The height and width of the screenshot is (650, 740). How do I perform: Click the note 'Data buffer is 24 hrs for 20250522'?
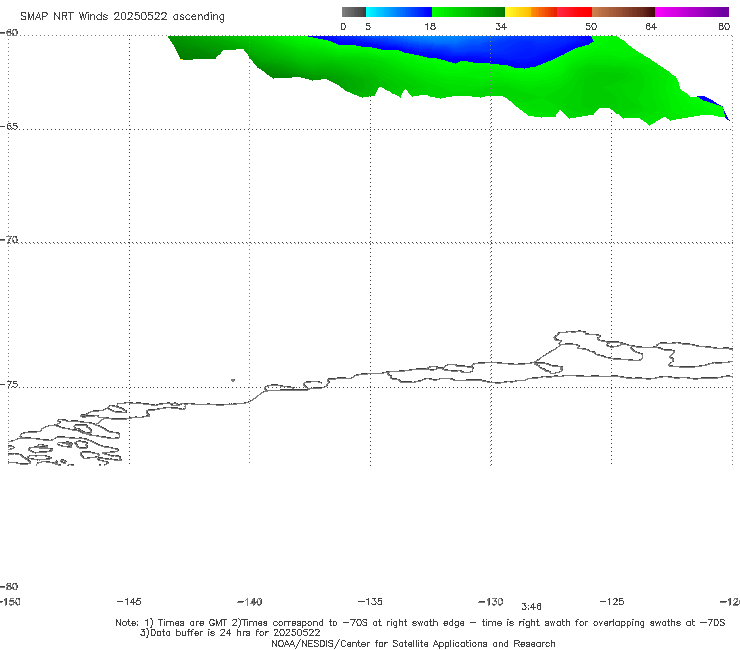230,633
